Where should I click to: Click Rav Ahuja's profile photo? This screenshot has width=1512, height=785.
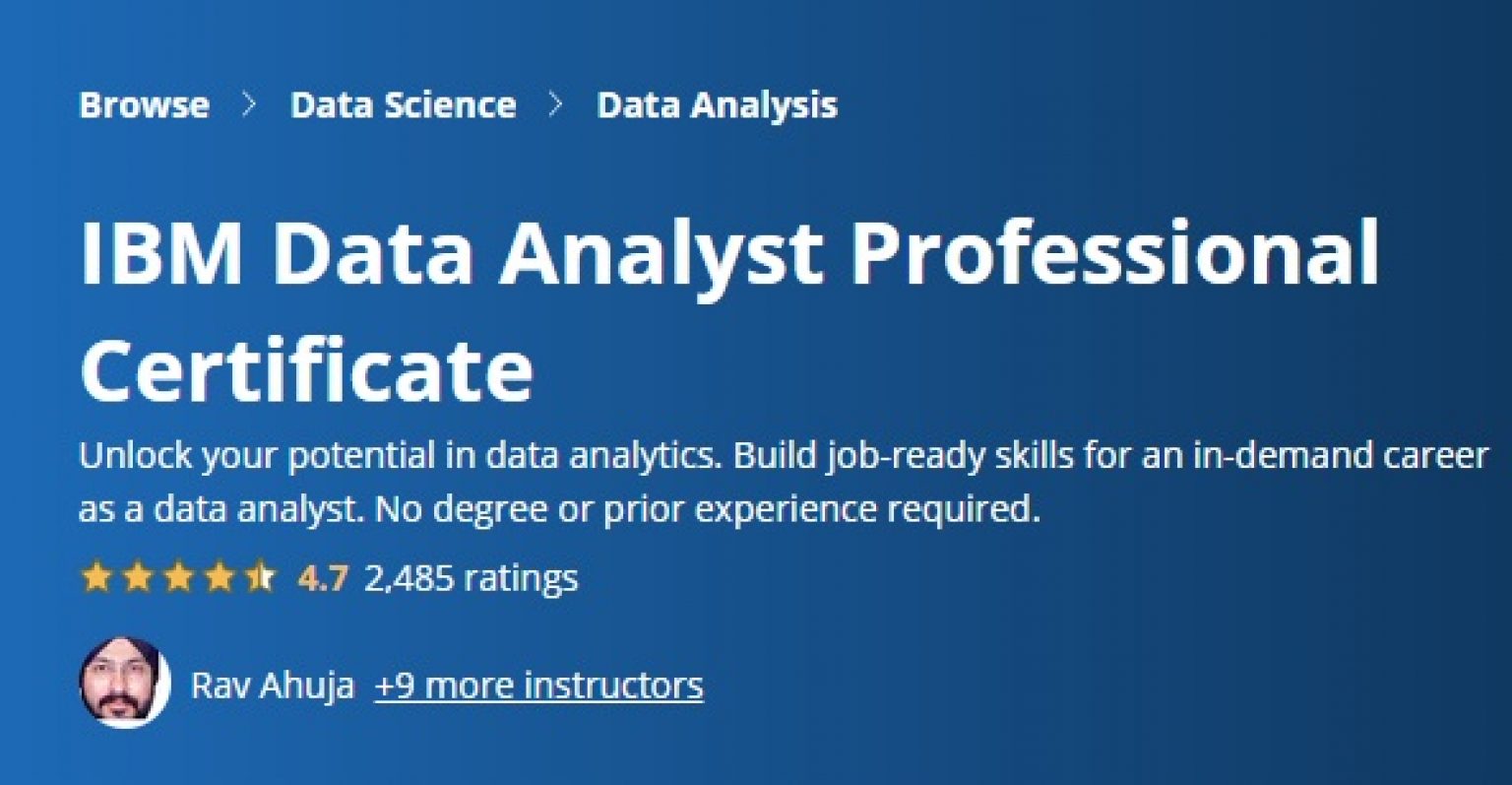124,683
